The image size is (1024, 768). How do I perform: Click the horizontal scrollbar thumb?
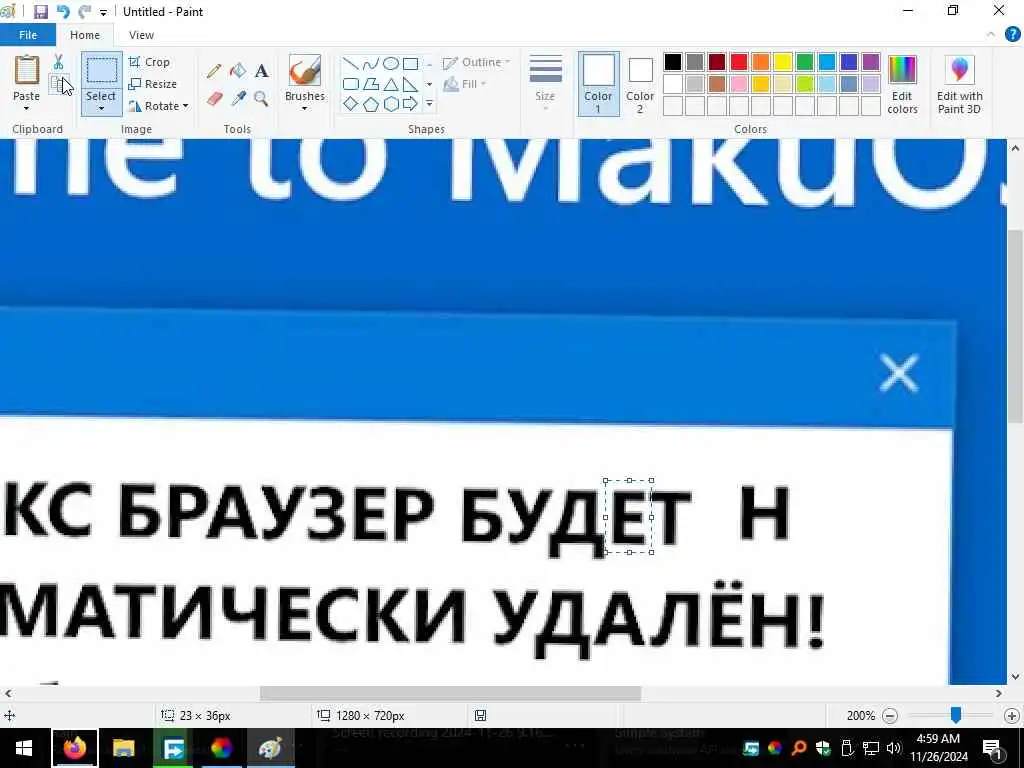point(450,693)
